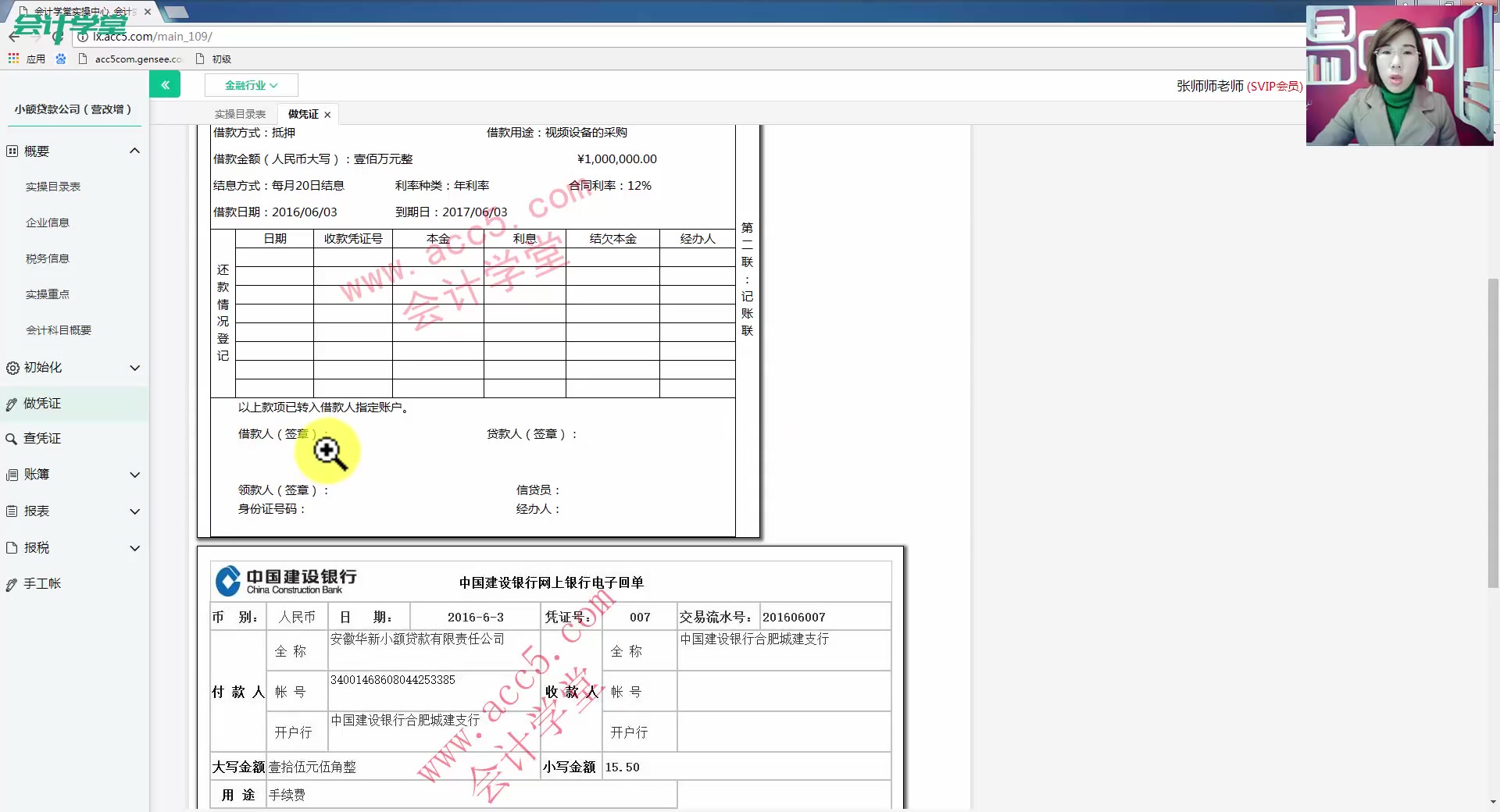Click the loan amount ¥1,000,000.00
This screenshot has width=1500, height=812.
pyautogui.click(x=616, y=159)
